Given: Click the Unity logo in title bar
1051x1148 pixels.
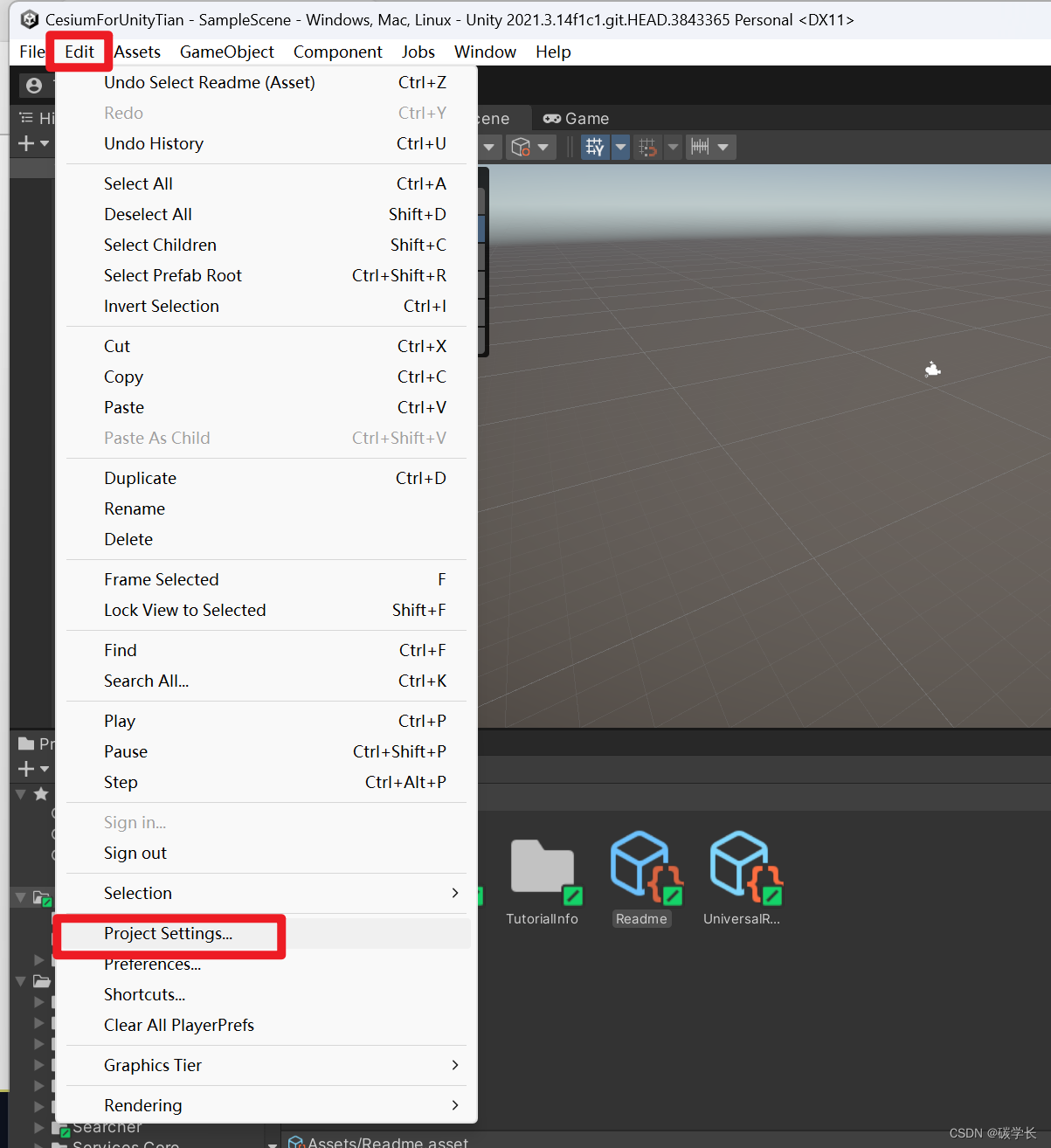Looking at the screenshot, I should [30, 19].
